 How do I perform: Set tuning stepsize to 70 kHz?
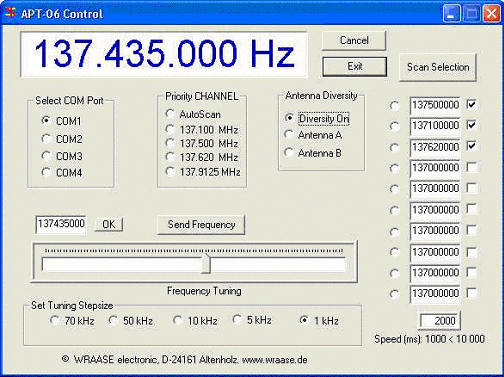[x=72, y=321]
